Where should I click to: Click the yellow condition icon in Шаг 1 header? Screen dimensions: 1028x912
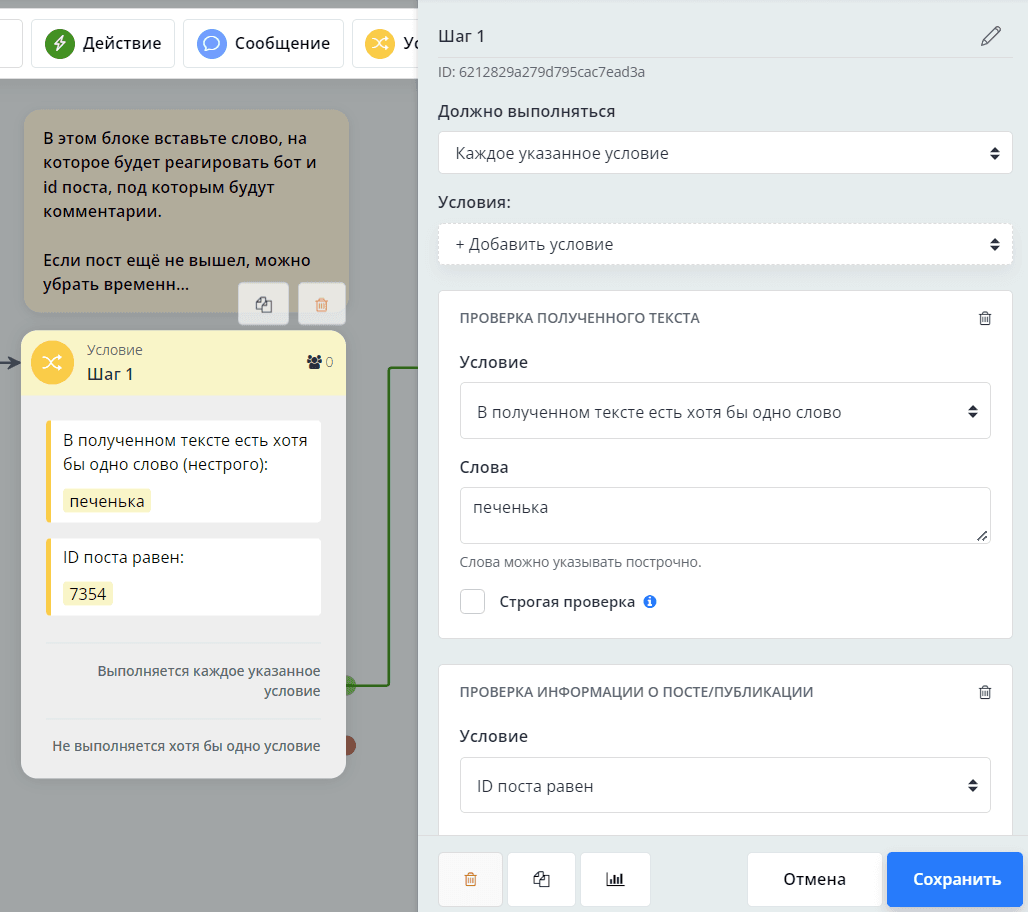coord(52,362)
